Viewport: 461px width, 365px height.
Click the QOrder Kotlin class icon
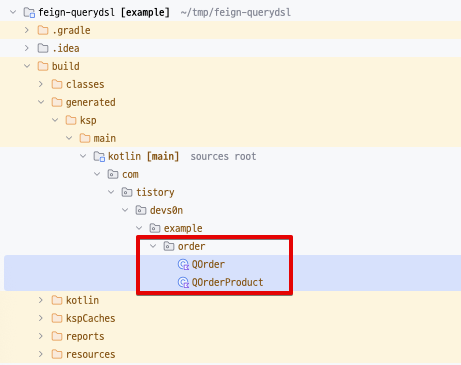click(183, 264)
